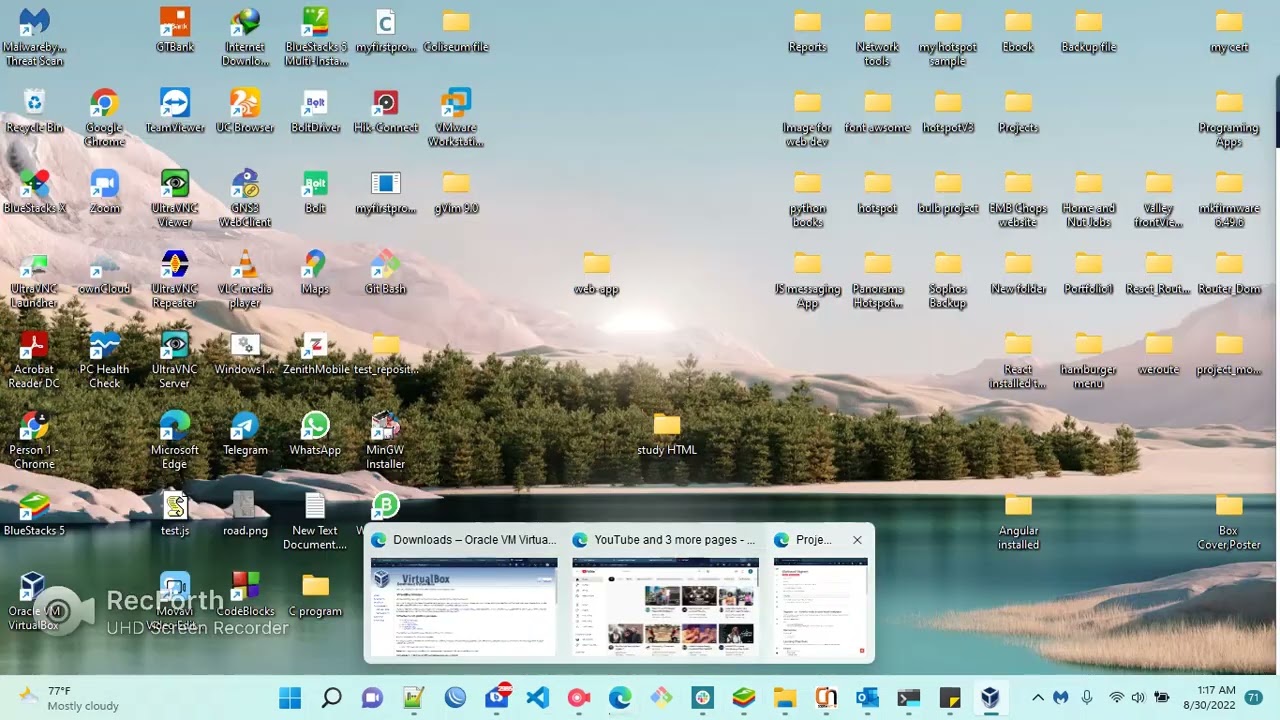Open the clock and date flyout
This screenshot has height=720, width=1280.
point(1209,698)
